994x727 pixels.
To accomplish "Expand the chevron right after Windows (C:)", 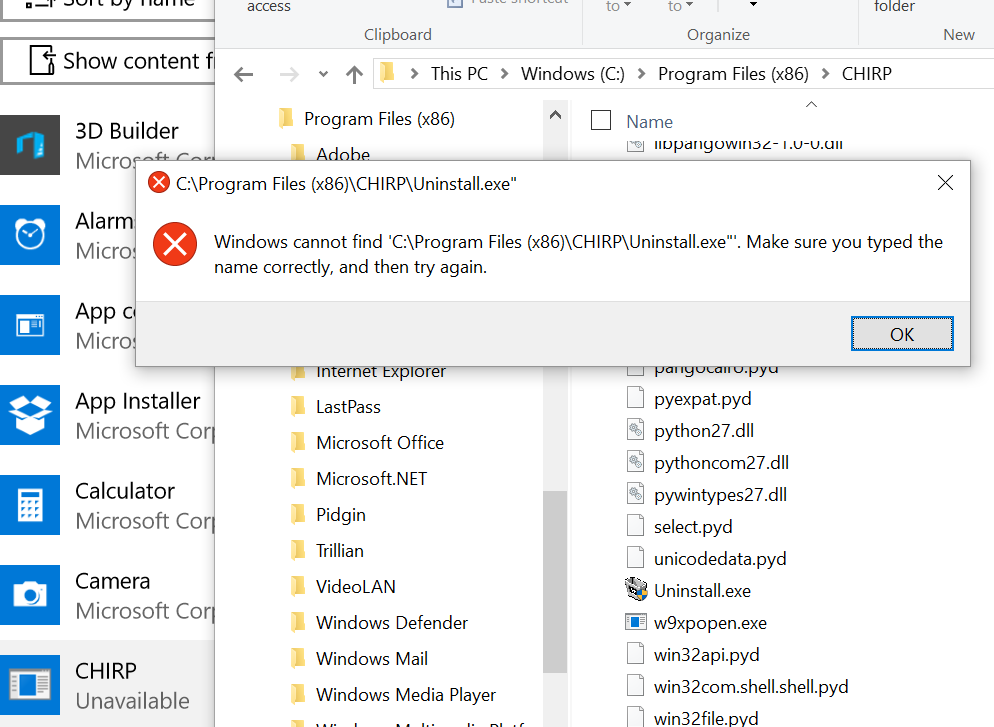I will click(x=642, y=74).
